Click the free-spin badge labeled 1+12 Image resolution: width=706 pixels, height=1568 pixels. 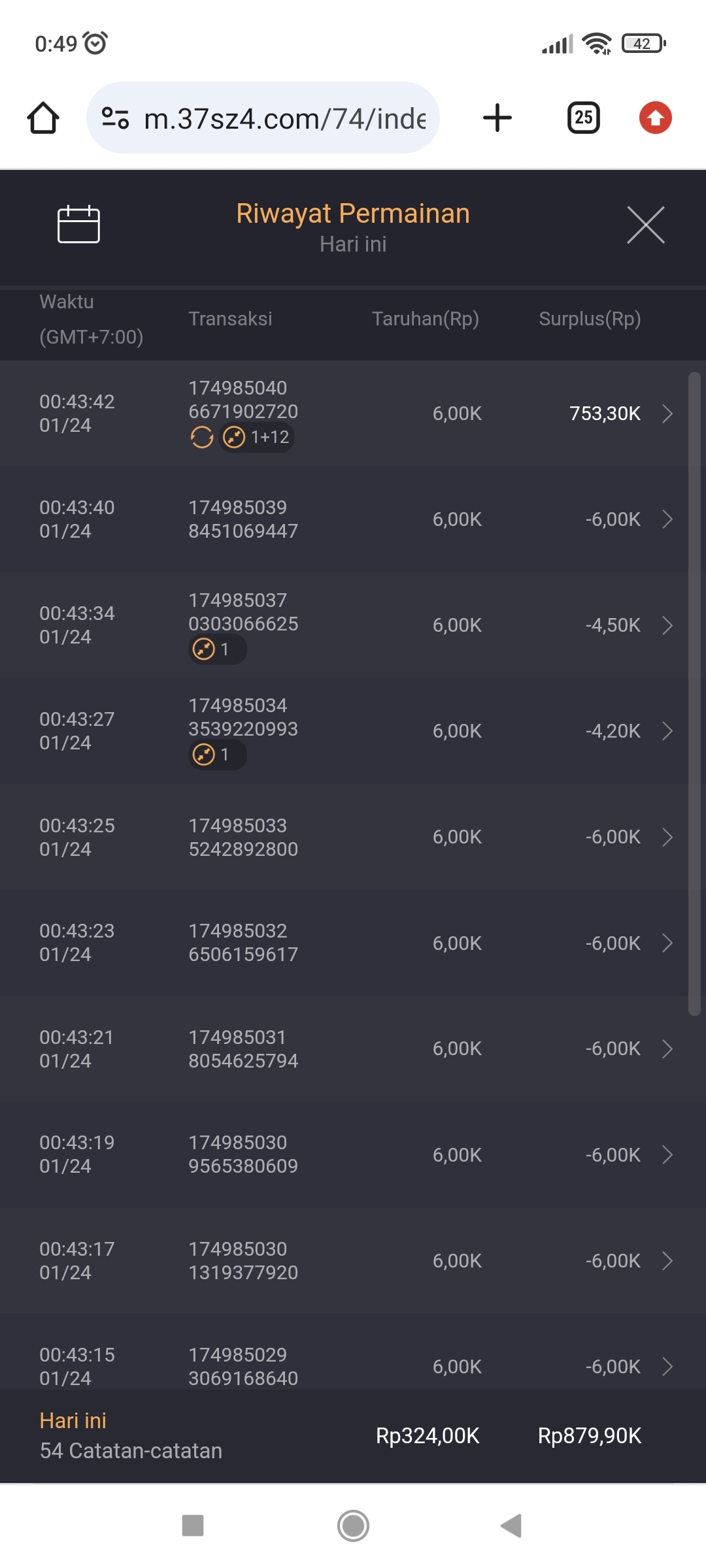coord(257,437)
